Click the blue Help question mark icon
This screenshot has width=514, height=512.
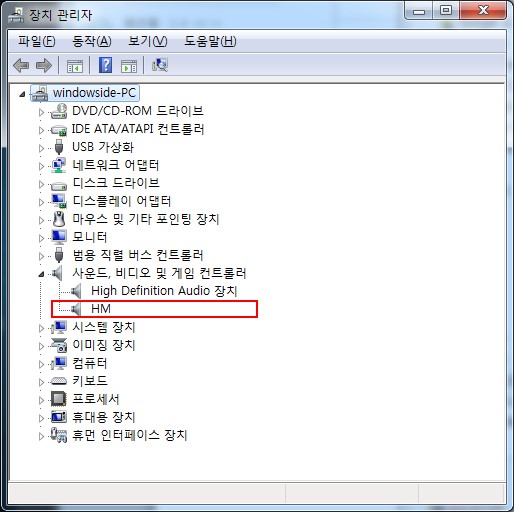[x=105, y=65]
